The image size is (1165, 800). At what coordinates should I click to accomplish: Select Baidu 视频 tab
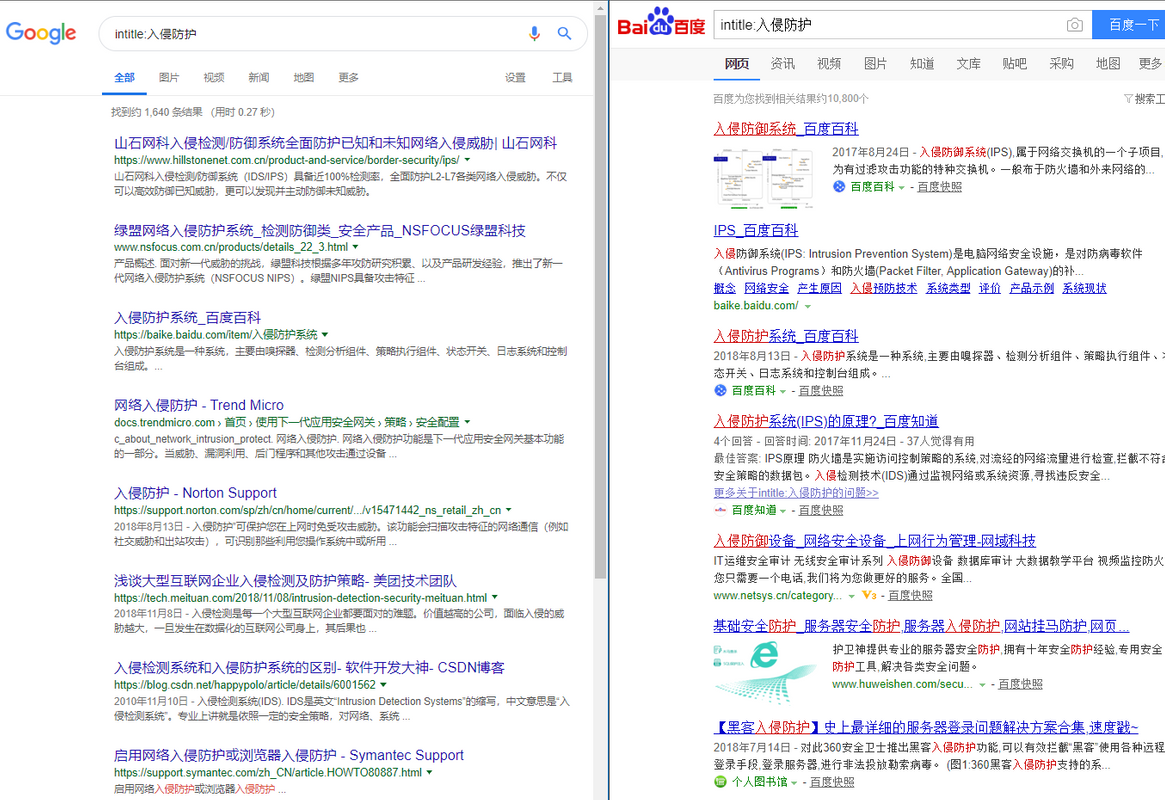point(829,64)
